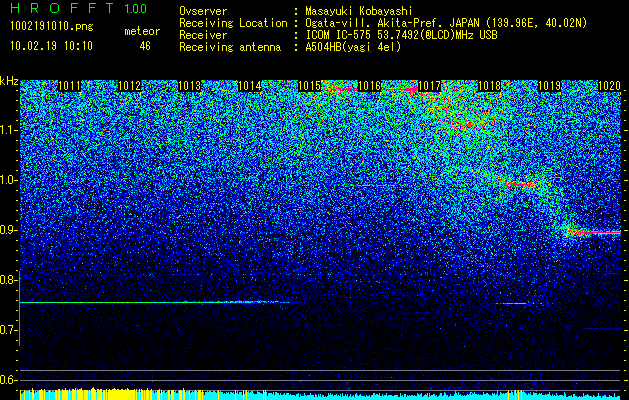
Task: Click the 0.6 frequency axis label
Action: click(8, 380)
